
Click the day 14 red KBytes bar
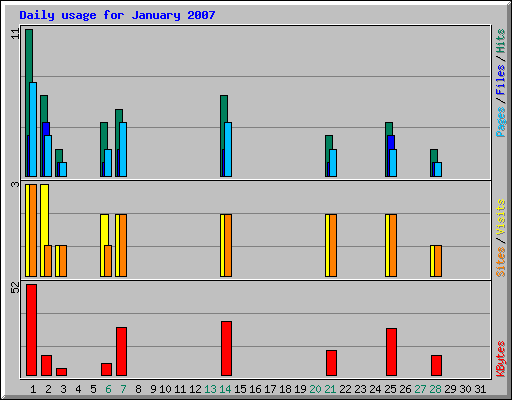click(226, 348)
